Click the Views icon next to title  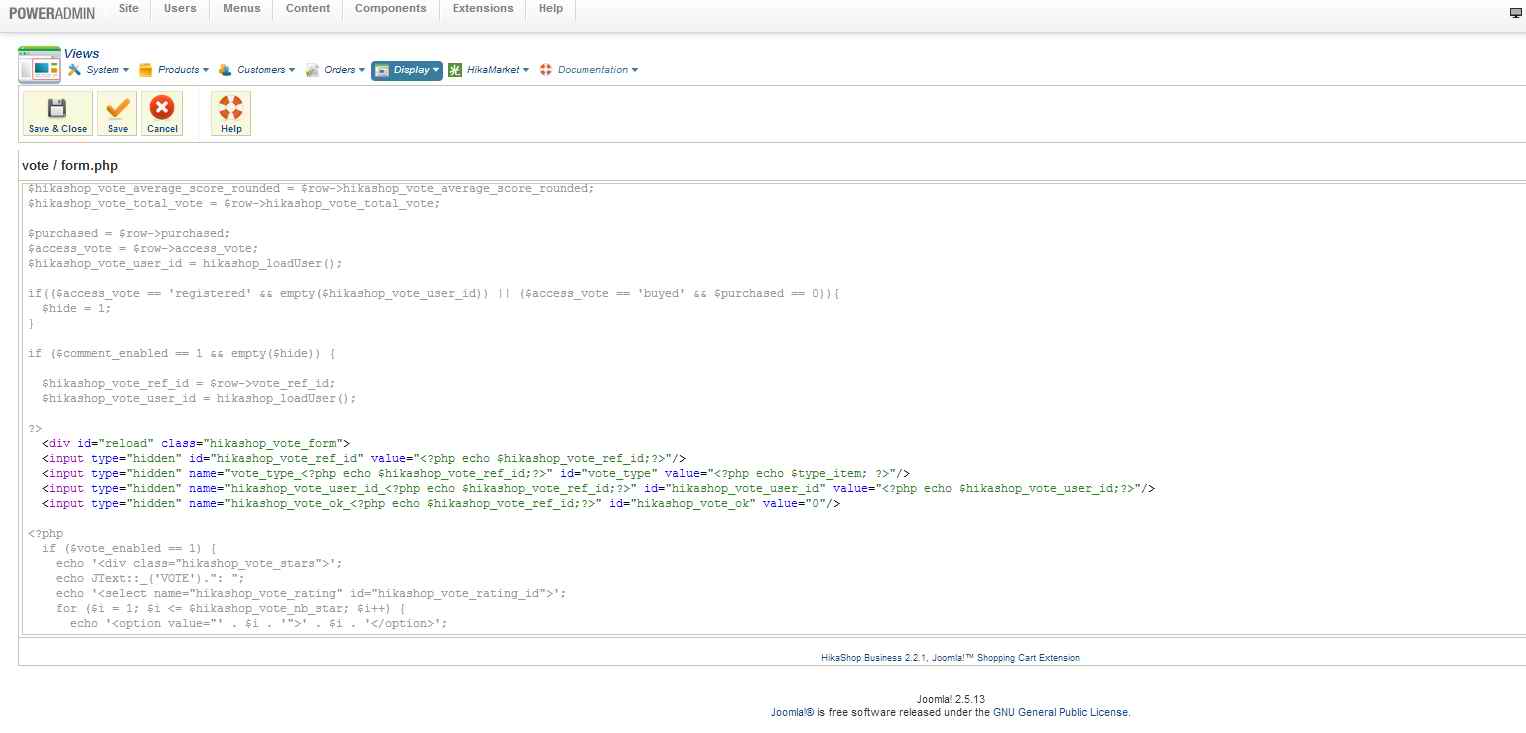[39, 64]
